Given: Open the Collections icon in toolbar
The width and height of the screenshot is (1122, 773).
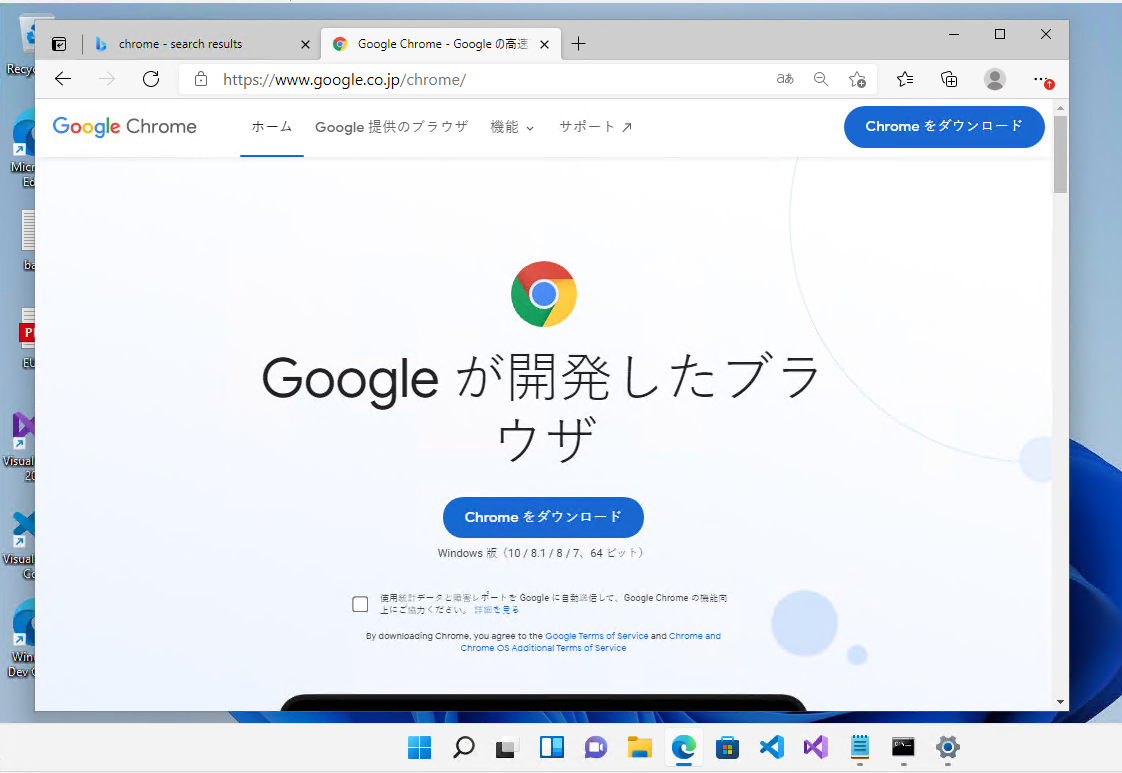Looking at the screenshot, I should 950,79.
